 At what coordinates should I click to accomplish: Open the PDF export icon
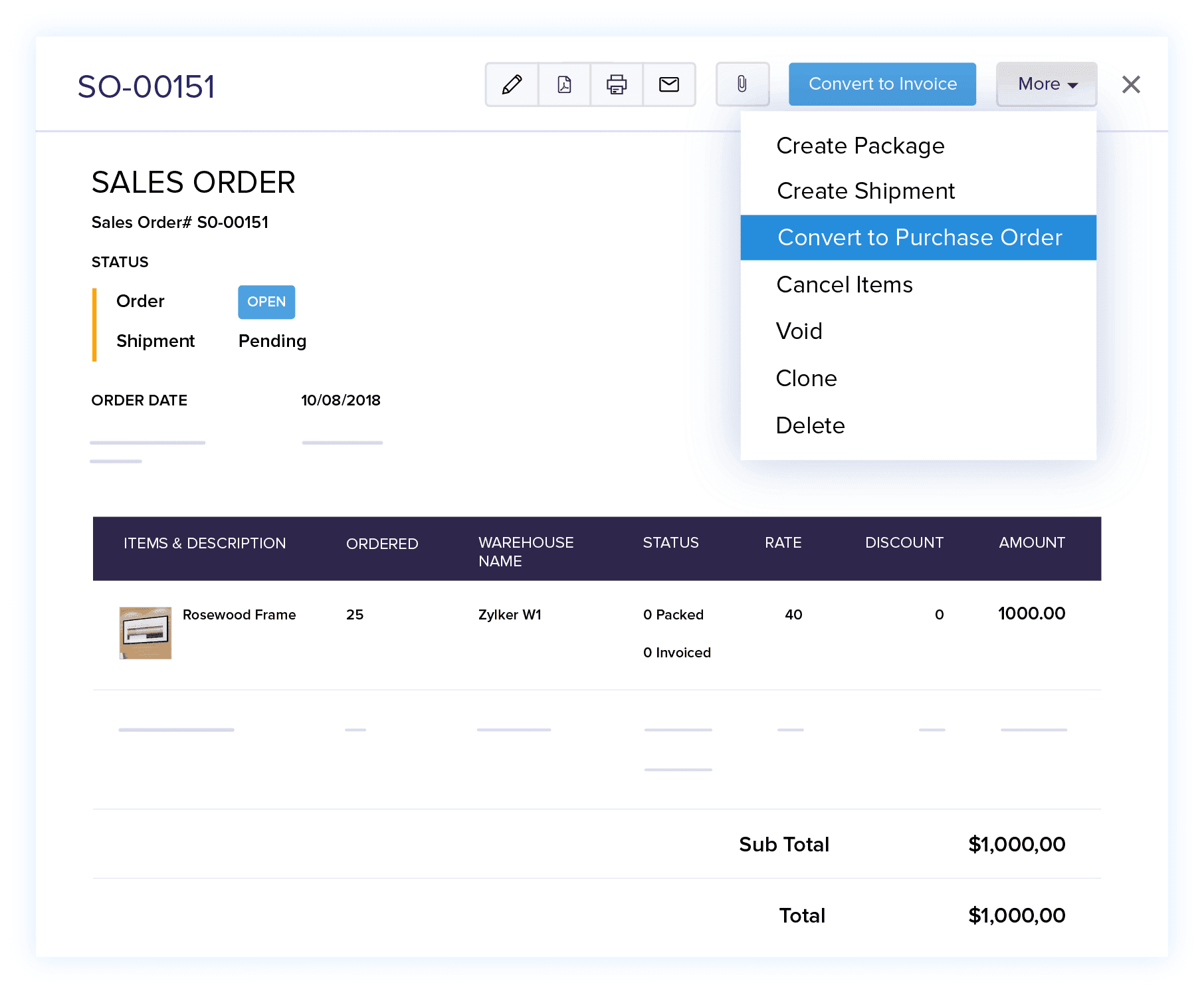[x=563, y=84]
